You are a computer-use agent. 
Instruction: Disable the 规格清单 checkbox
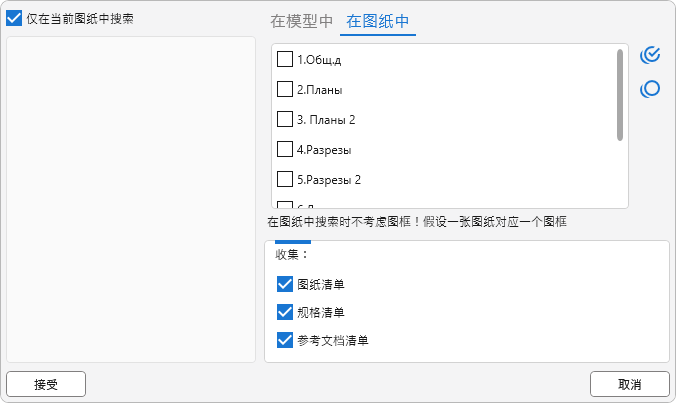[x=285, y=312]
